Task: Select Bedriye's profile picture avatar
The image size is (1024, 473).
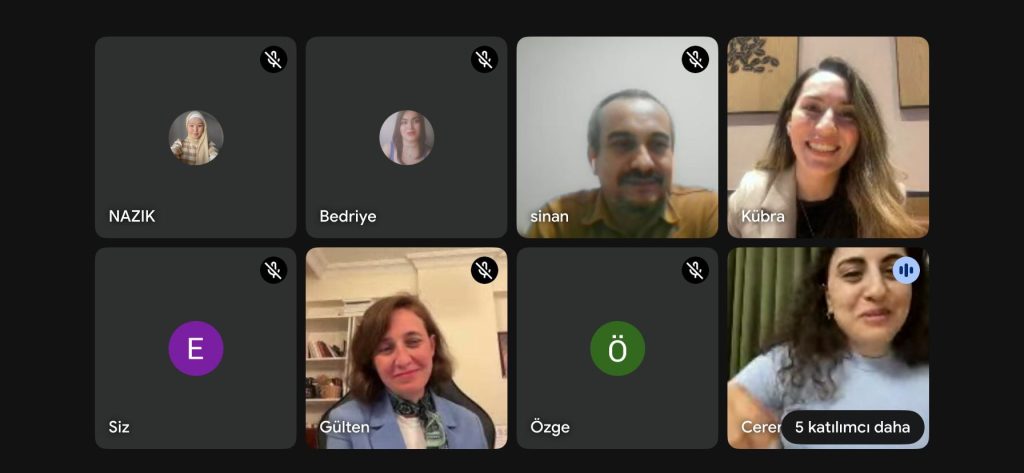Action: point(407,138)
